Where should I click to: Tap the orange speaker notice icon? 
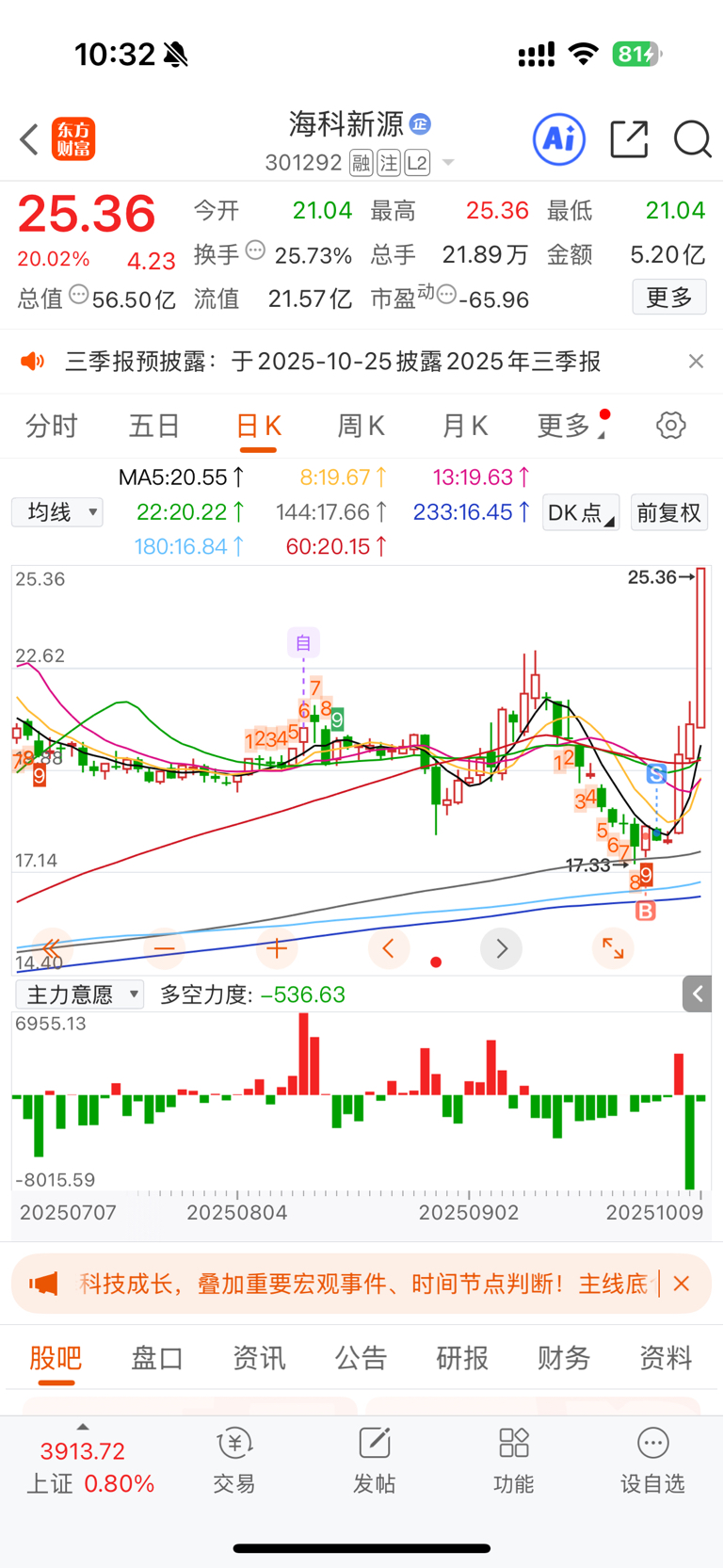pyautogui.click(x=33, y=362)
